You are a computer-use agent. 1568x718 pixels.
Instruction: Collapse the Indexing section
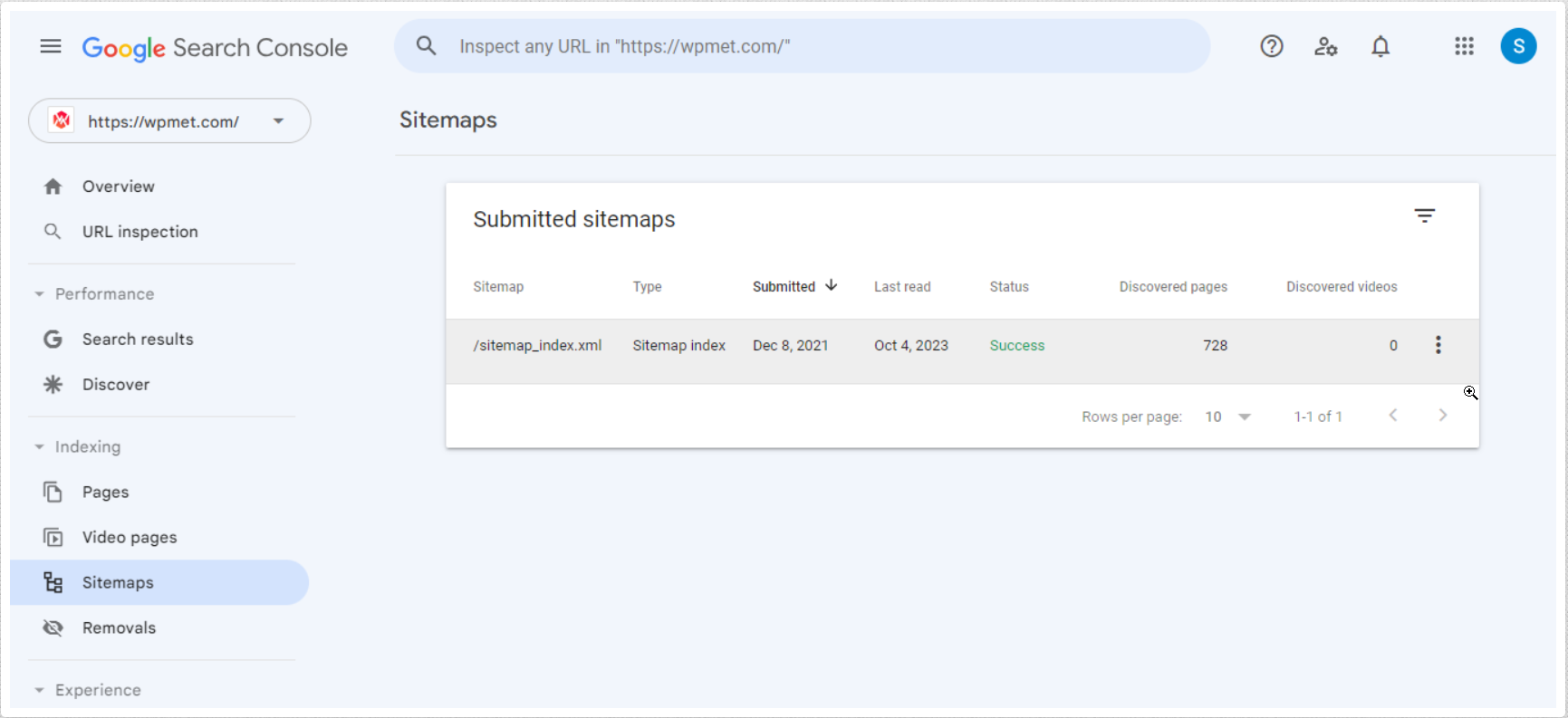point(39,447)
